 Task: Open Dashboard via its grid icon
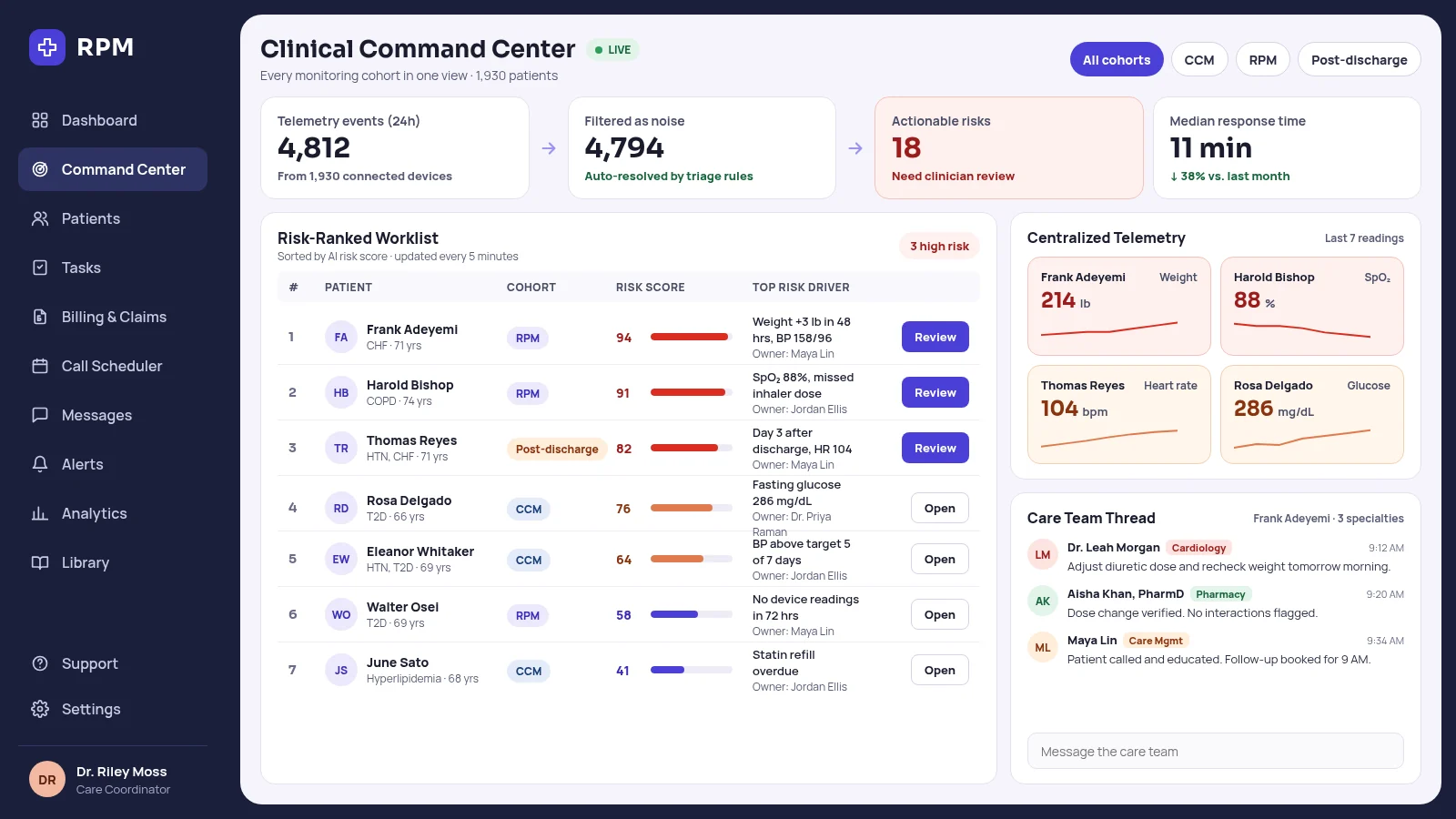pyautogui.click(x=40, y=120)
